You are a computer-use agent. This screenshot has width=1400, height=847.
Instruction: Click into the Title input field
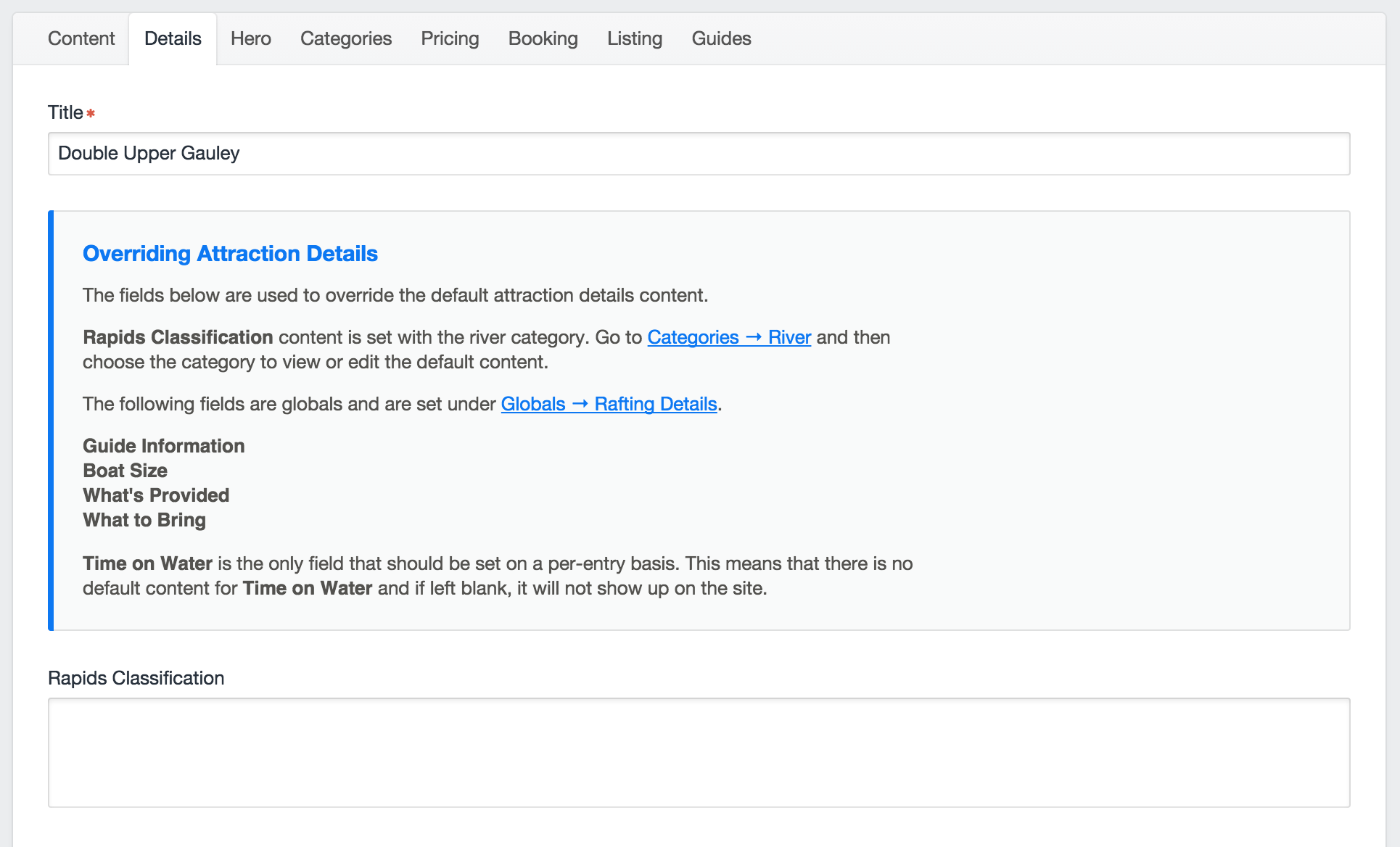pyautogui.click(x=699, y=154)
